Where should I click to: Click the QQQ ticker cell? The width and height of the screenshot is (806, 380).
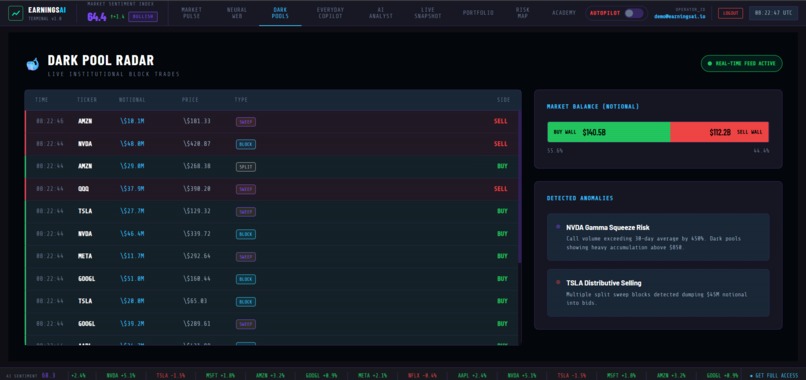click(83, 189)
